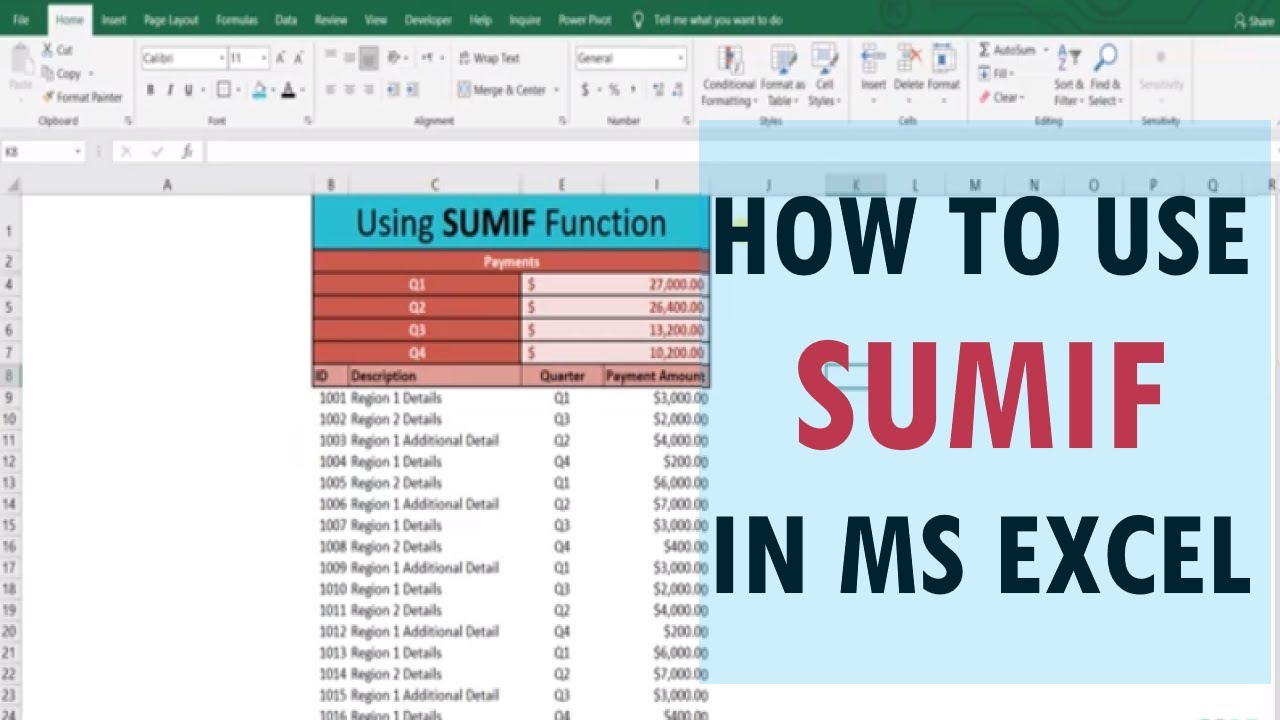Click the Cut scissors icon

(47, 50)
